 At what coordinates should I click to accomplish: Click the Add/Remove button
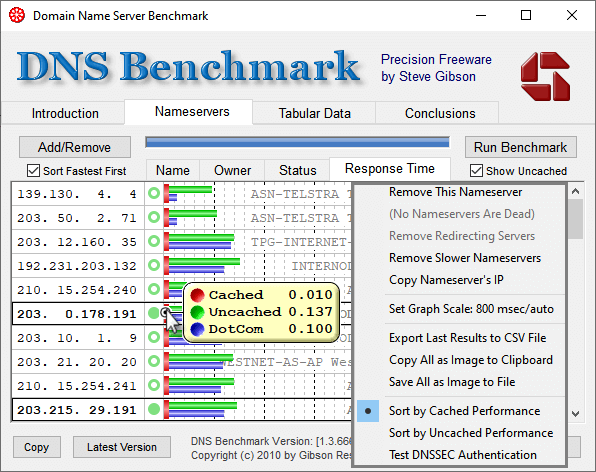pyautogui.click(x=74, y=147)
